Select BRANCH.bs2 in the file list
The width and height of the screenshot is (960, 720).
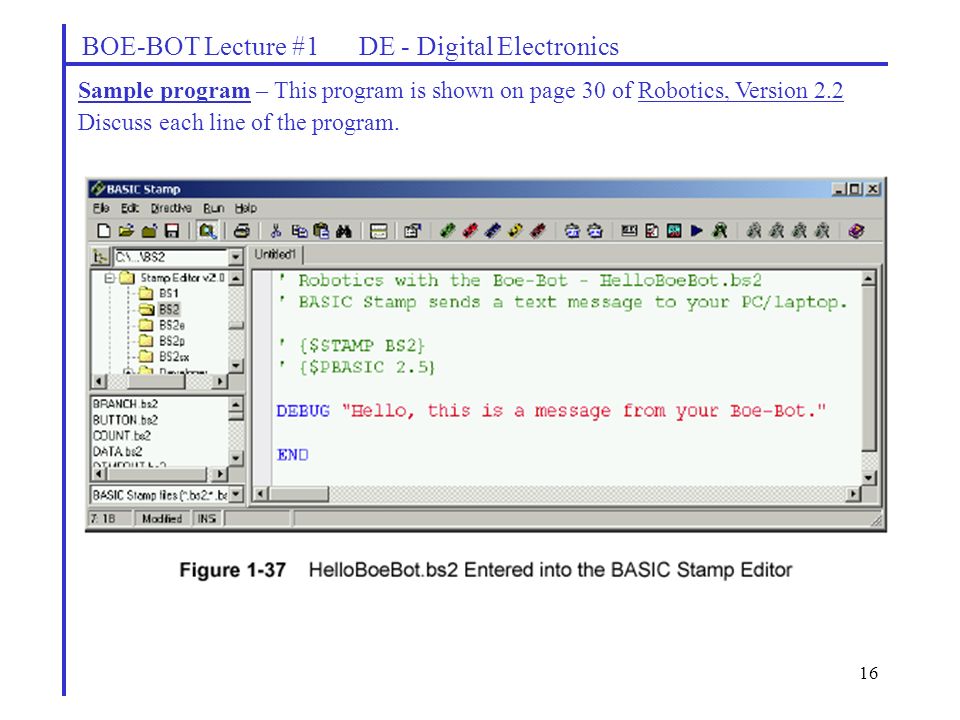(x=125, y=404)
